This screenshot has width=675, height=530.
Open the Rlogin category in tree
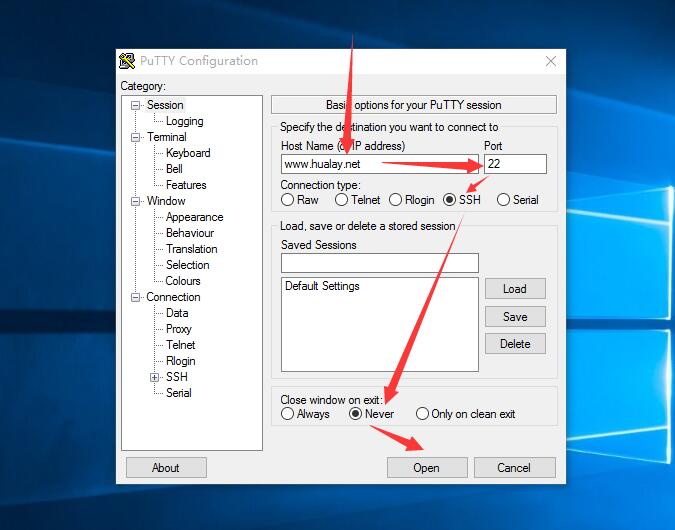click(x=180, y=361)
